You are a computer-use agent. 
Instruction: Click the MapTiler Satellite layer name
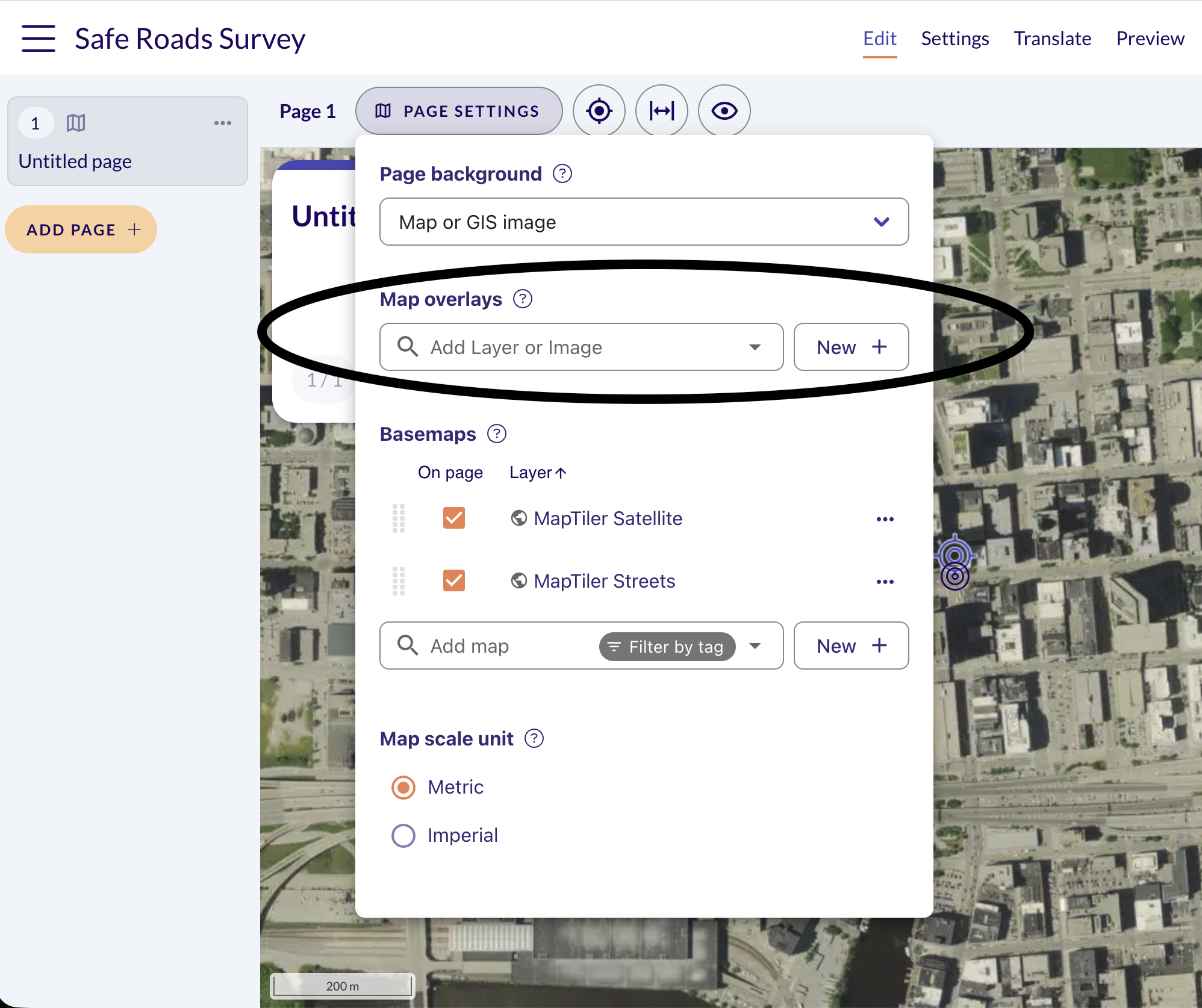pyautogui.click(x=608, y=518)
